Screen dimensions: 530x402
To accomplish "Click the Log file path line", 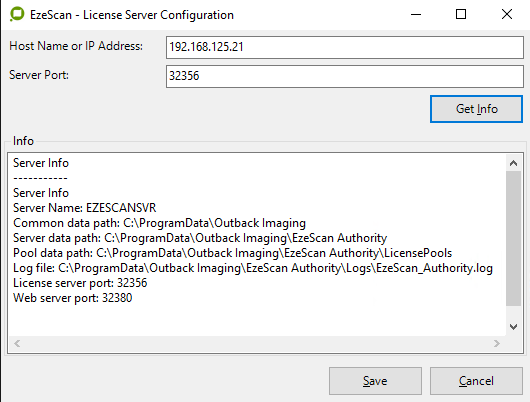I will [x=253, y=268].
